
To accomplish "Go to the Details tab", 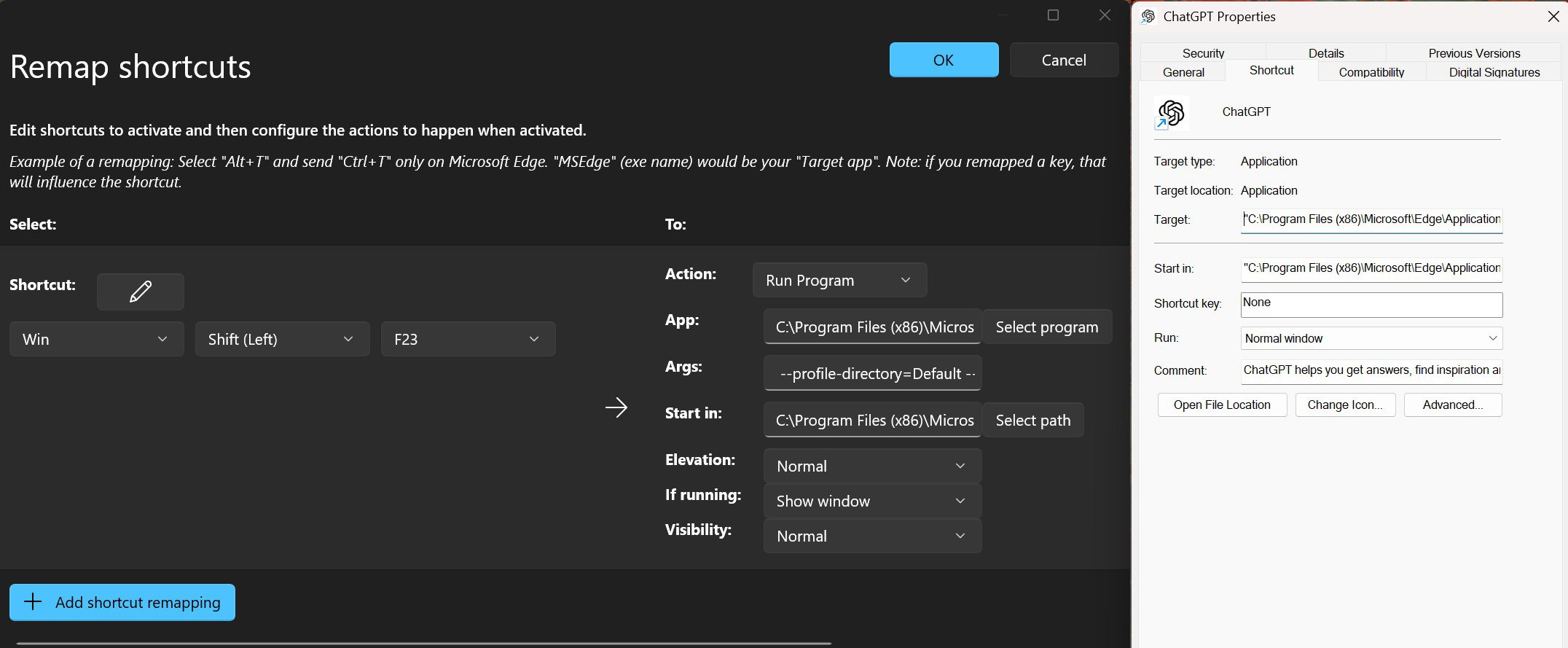I will pyautogui.click(x=1325, y=53).
